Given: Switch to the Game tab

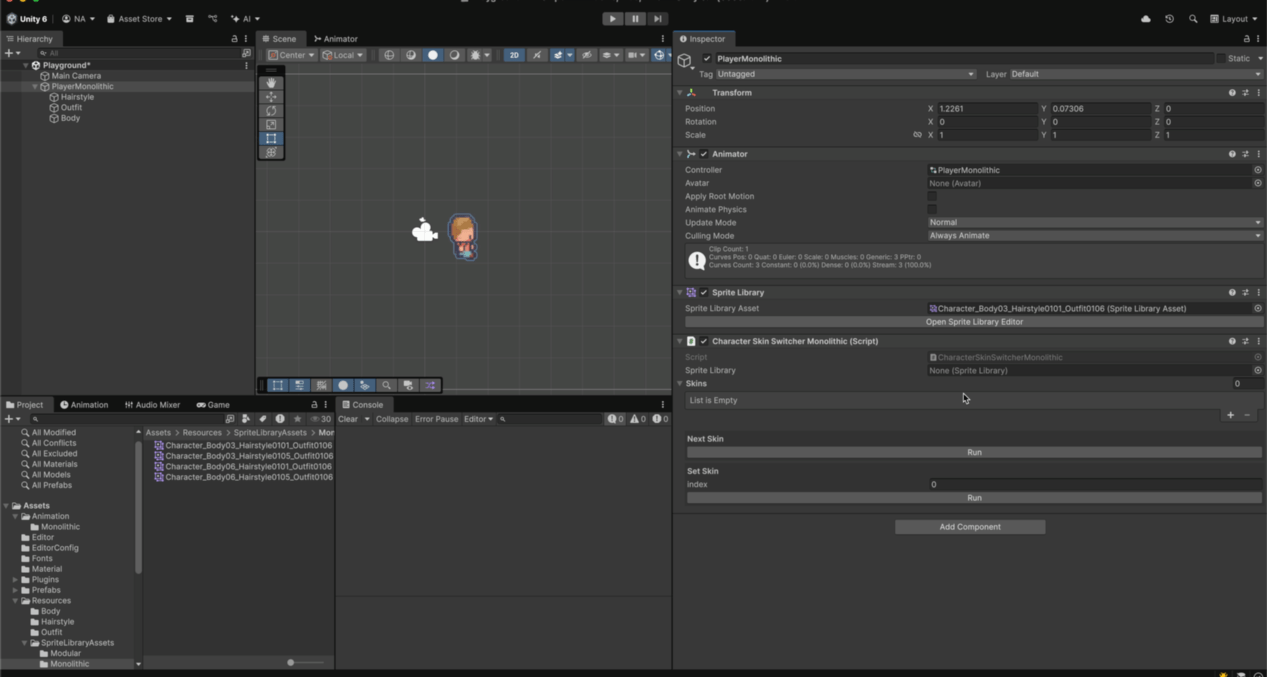Looking at the screenshot, I should coord(213,405).
